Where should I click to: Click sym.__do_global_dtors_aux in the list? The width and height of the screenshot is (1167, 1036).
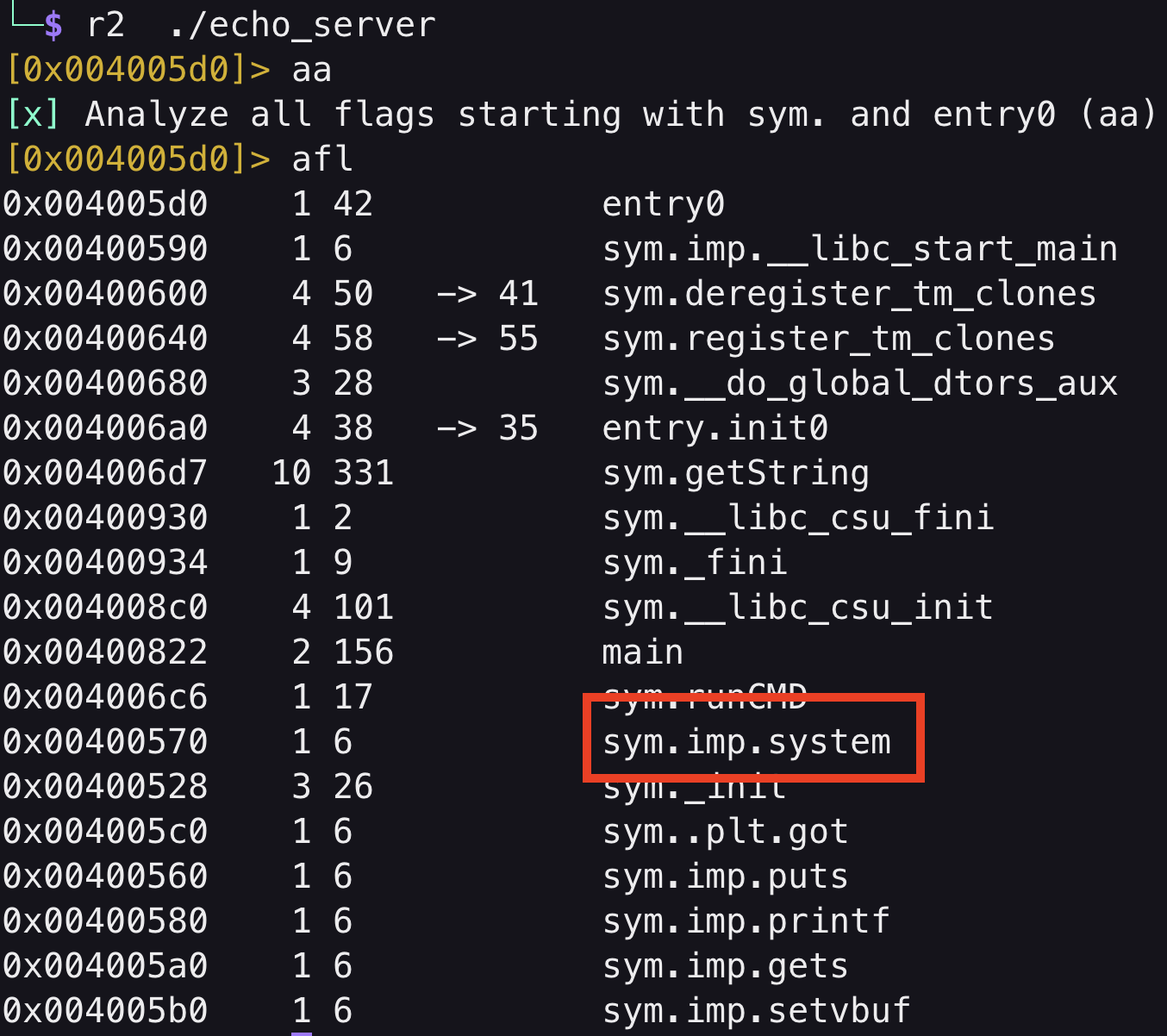pos(859,384)
